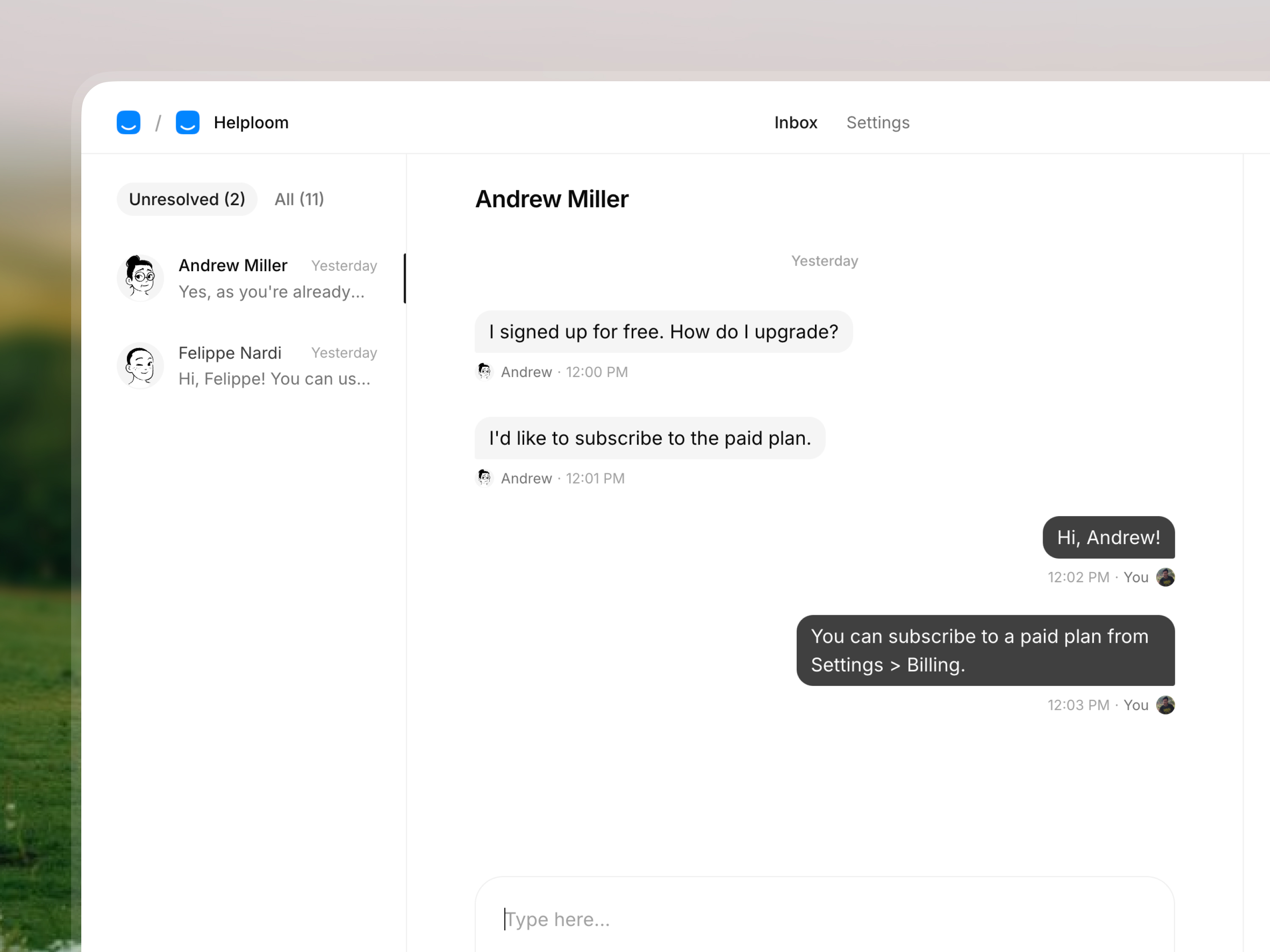Click the message "I'd like to subscribe to the paid plan."
This screenshot has height=952, width=1270.
tap(650, 438)
